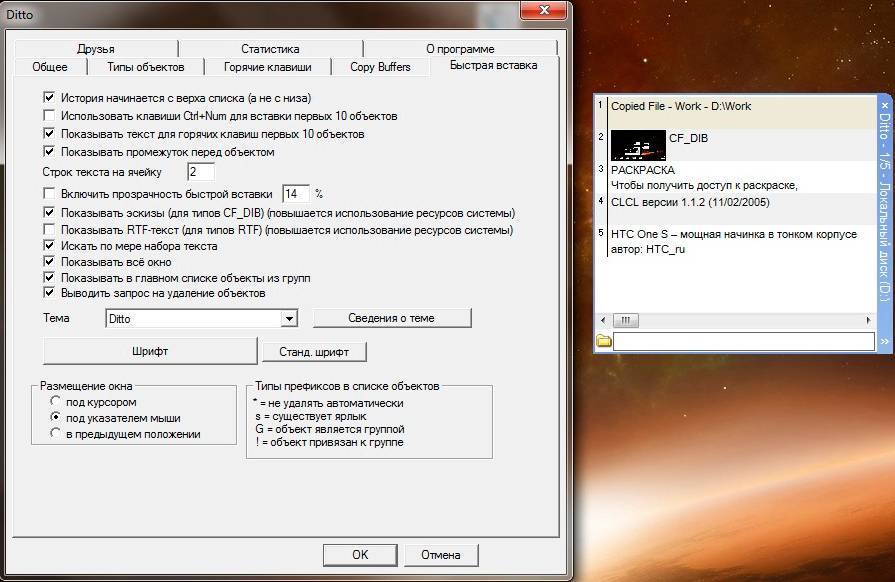Open the groups folder icon in Ditto
Image resolution: width=895 pixels, height=582 pixels.
click(x=604, y=341)
